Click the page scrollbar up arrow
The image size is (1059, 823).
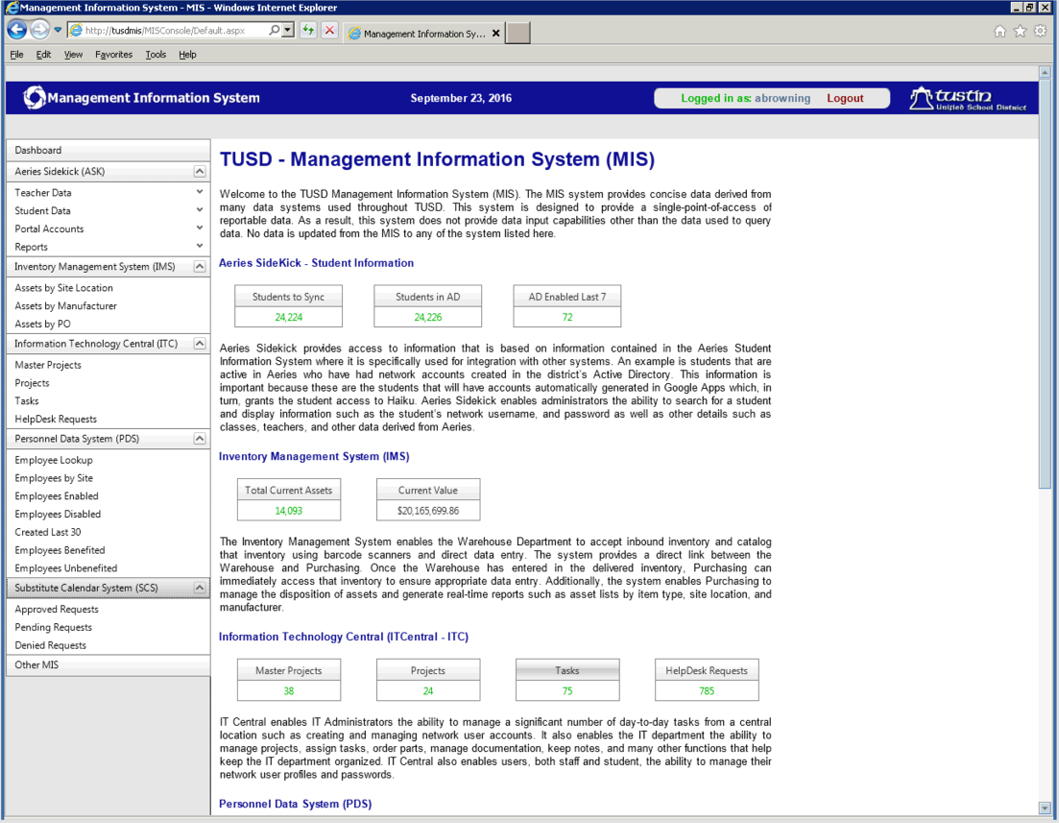point(1045,72)
